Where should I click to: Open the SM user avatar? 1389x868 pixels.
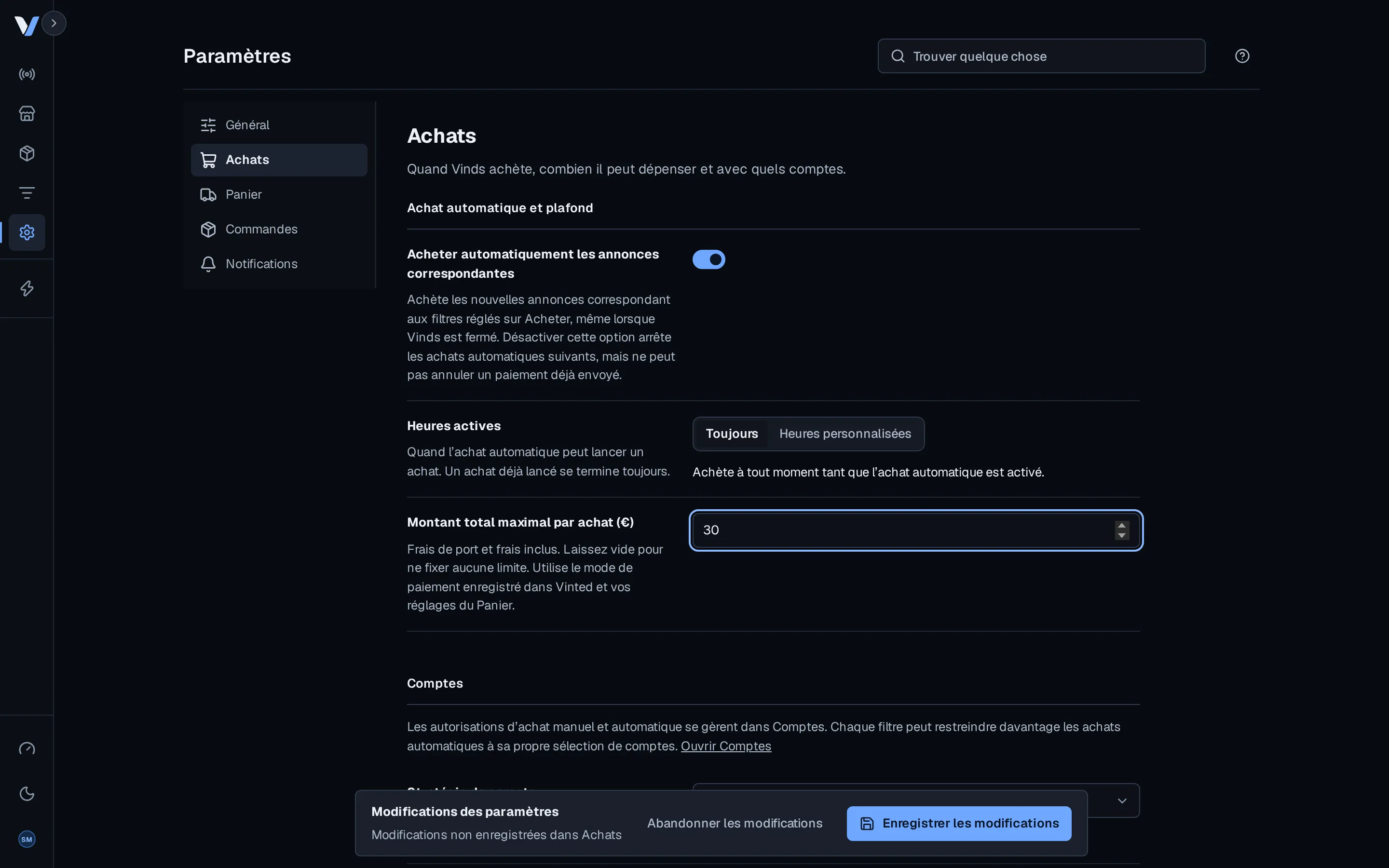coord(27,839)
